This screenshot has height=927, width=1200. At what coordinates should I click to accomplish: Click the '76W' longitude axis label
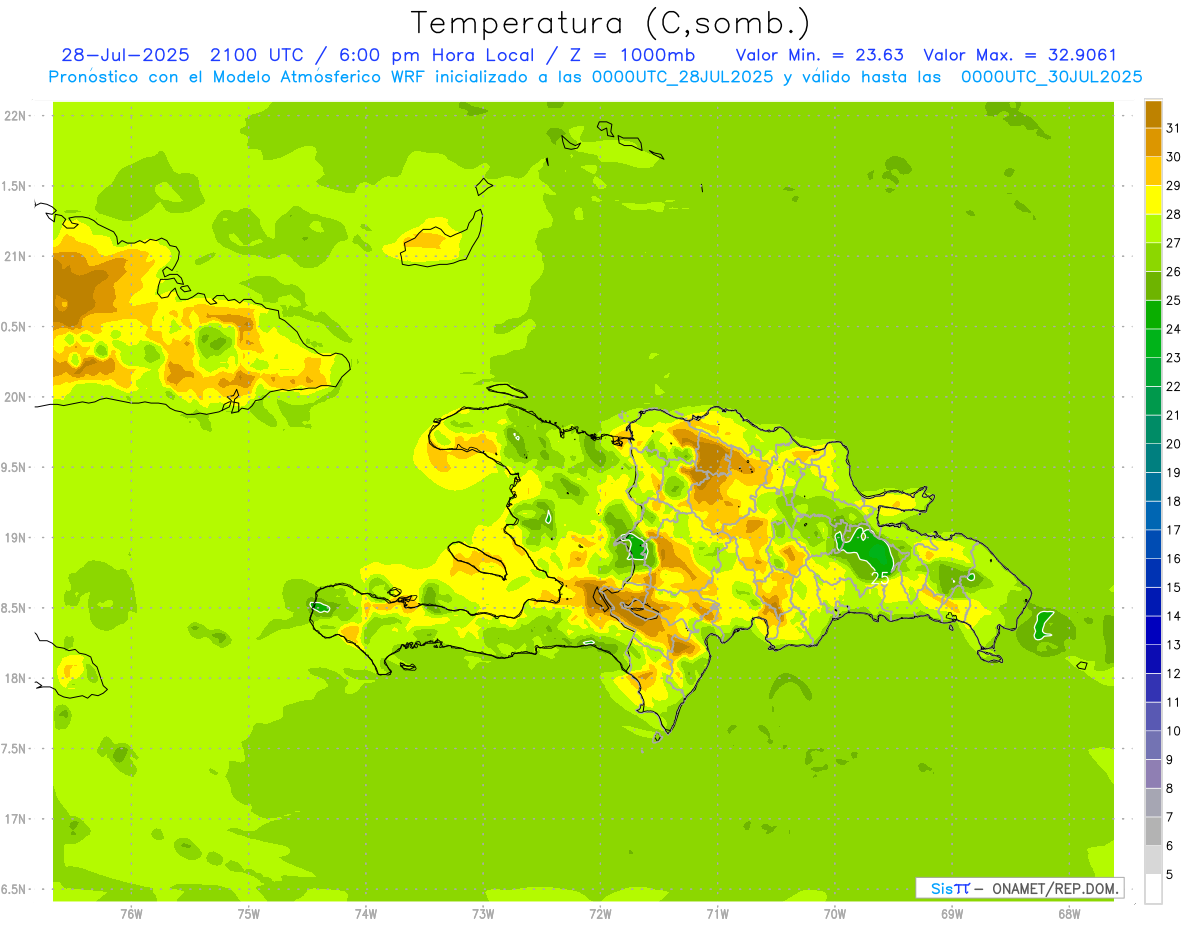pyautogui.click(x=131, y=914)
